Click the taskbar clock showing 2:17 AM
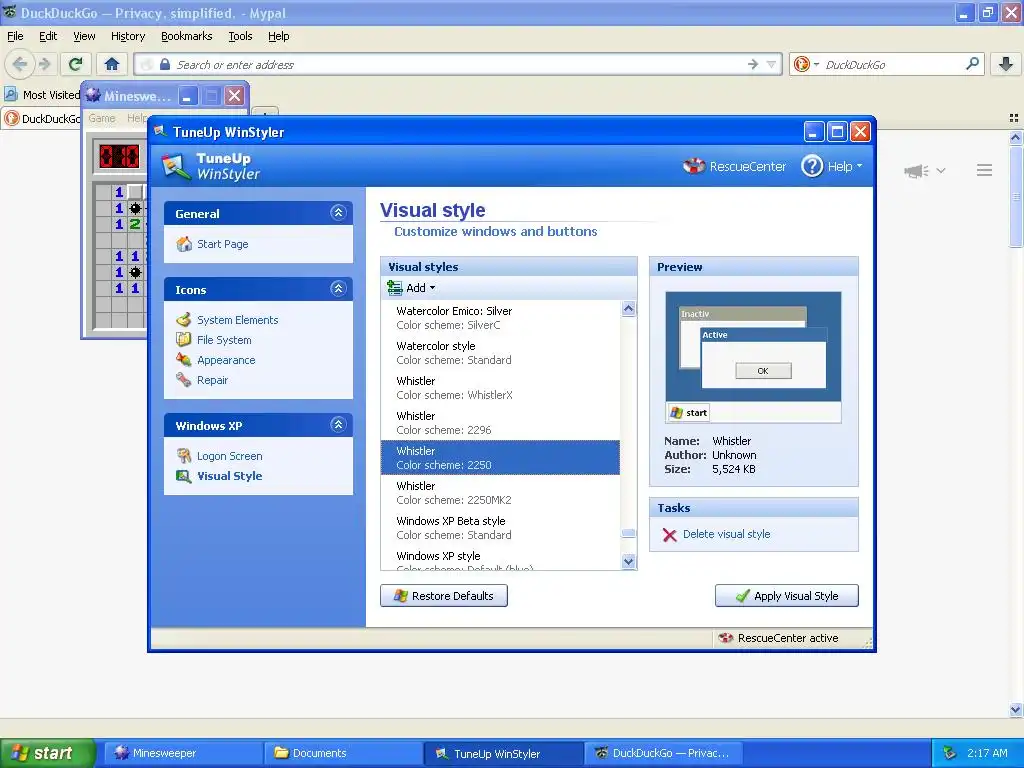The height and width of the screenshot is (768, 1024). coord(987,753)
